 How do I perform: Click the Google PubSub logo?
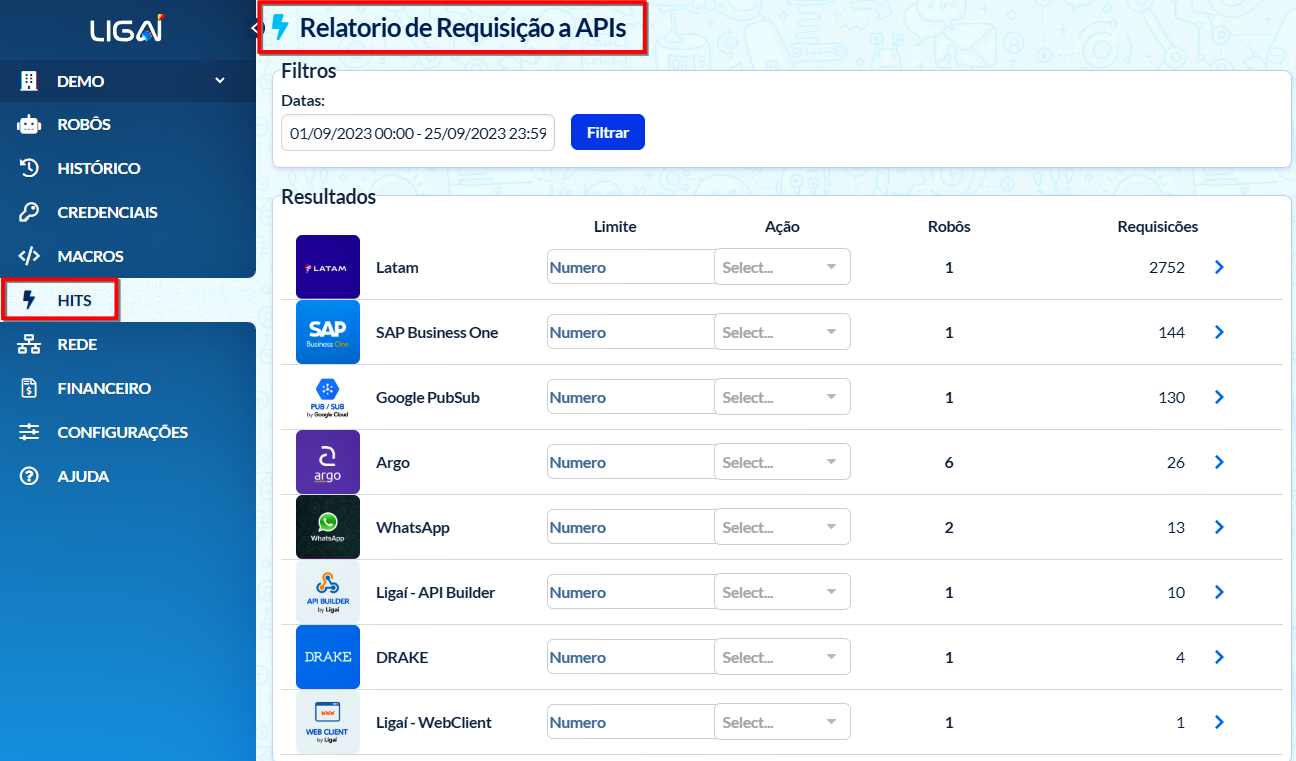[328, 397]
